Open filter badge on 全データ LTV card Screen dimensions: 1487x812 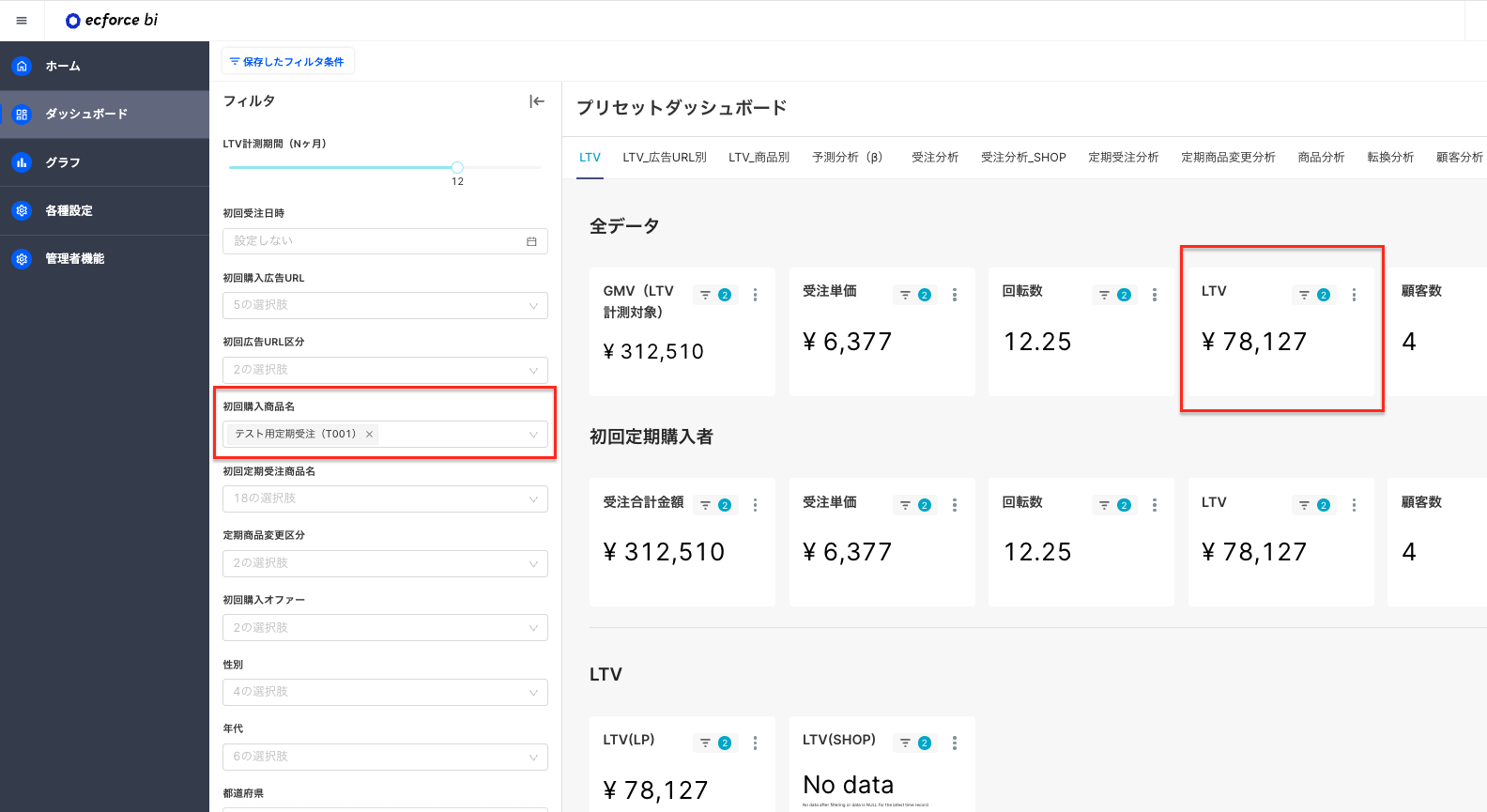(1314, 295)
